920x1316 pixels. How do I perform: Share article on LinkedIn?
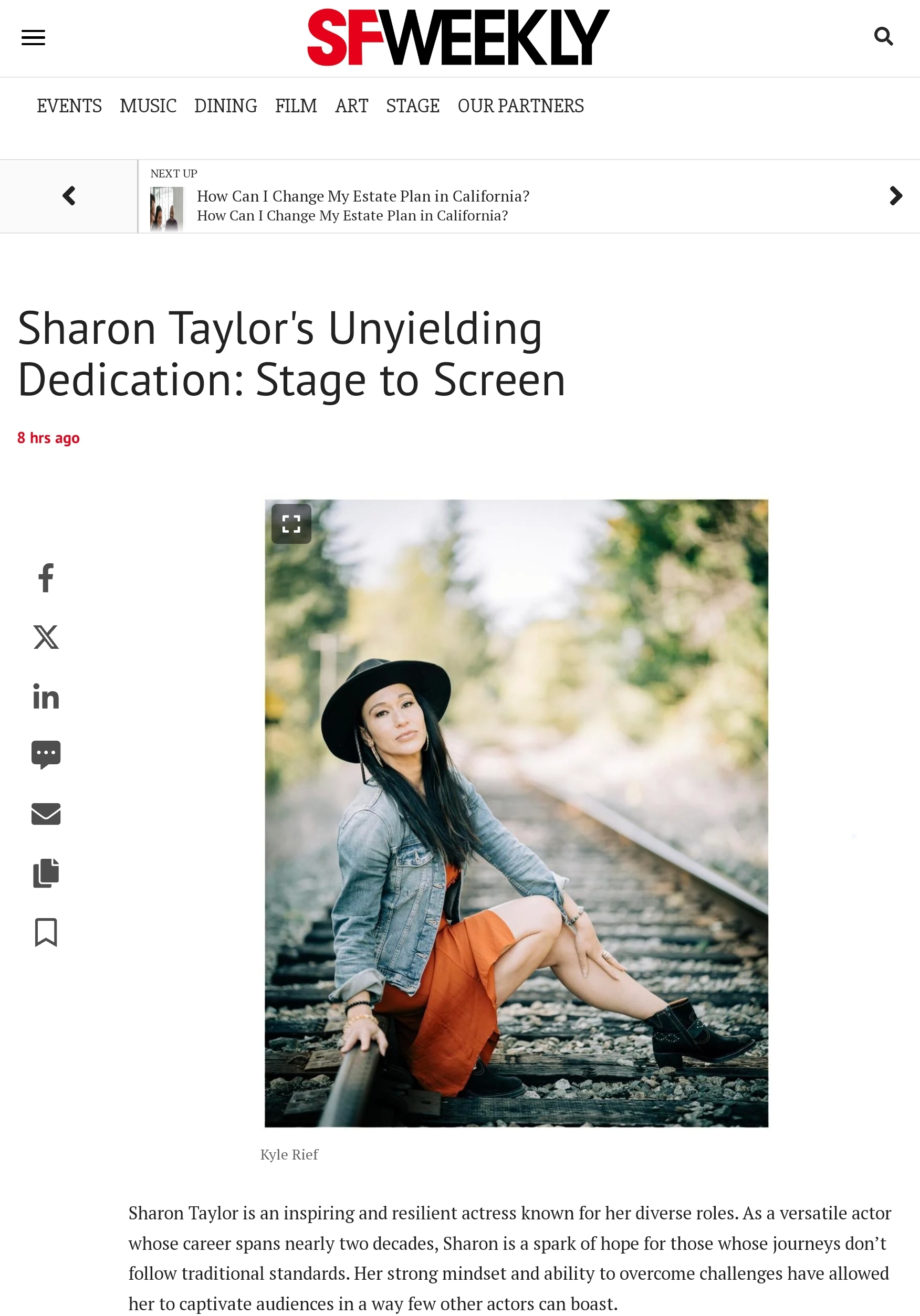[x=46, y=696]
